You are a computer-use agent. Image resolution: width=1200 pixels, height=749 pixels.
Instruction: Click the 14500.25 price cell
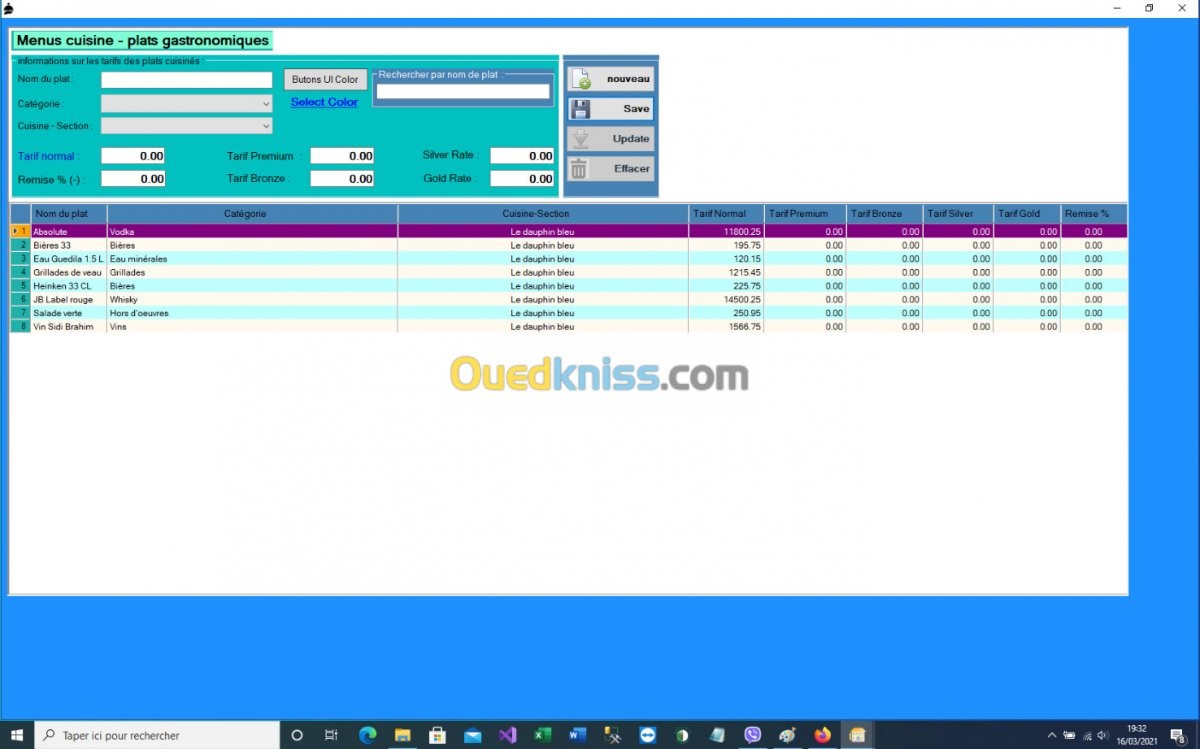point(726,299)
